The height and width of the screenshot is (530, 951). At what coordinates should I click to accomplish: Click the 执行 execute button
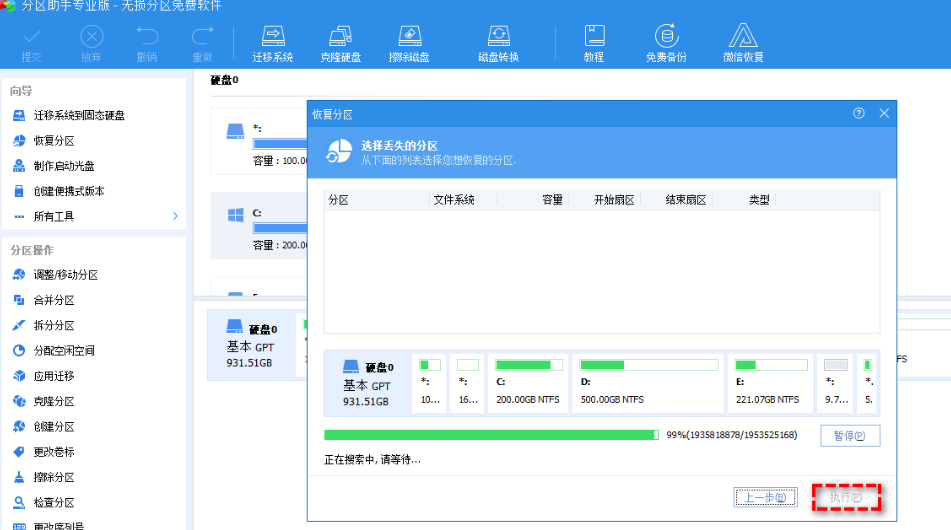click(845, 497)
